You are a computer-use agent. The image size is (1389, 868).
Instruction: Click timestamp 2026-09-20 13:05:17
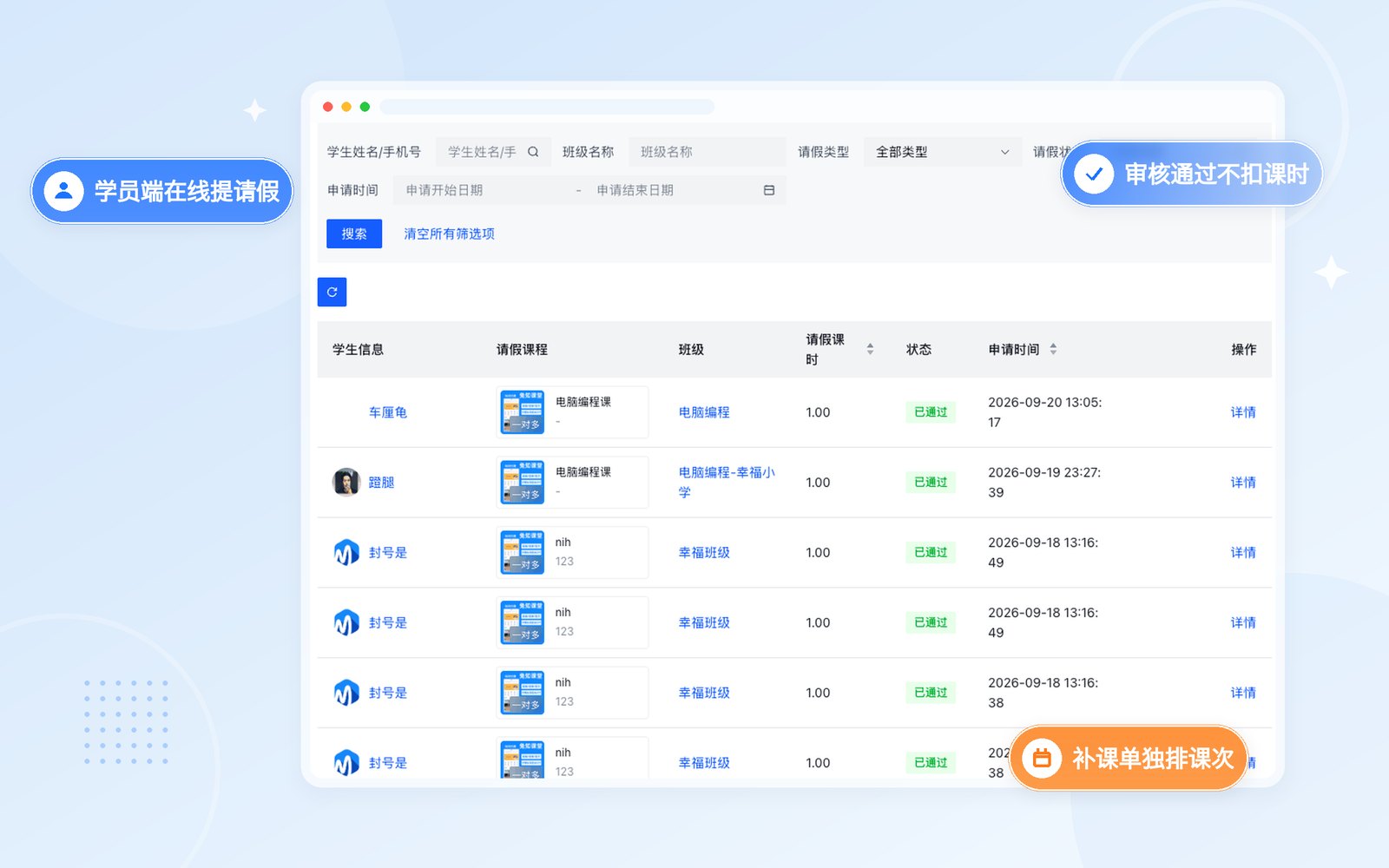[x=1045, y=412]
